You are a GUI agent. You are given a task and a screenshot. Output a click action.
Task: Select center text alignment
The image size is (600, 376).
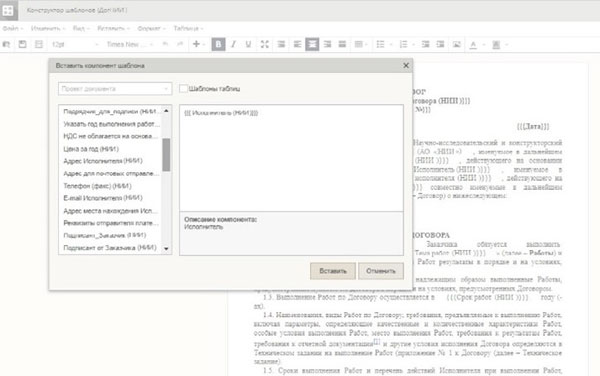click(x=312, y=44)
